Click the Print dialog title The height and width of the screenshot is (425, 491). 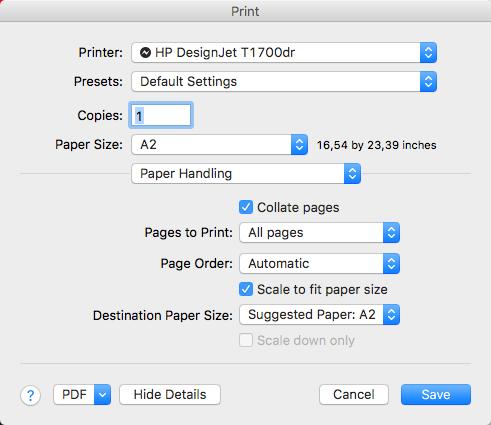[245, 11]
